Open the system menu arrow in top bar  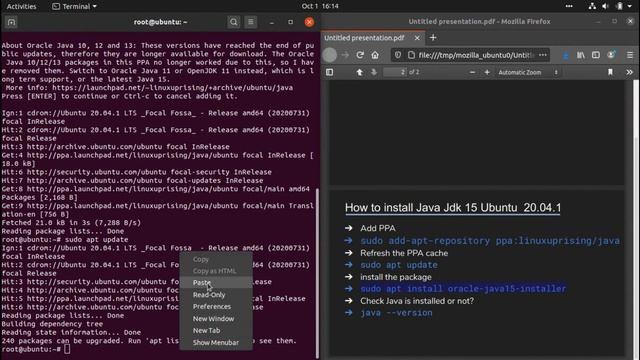[630, 6]
